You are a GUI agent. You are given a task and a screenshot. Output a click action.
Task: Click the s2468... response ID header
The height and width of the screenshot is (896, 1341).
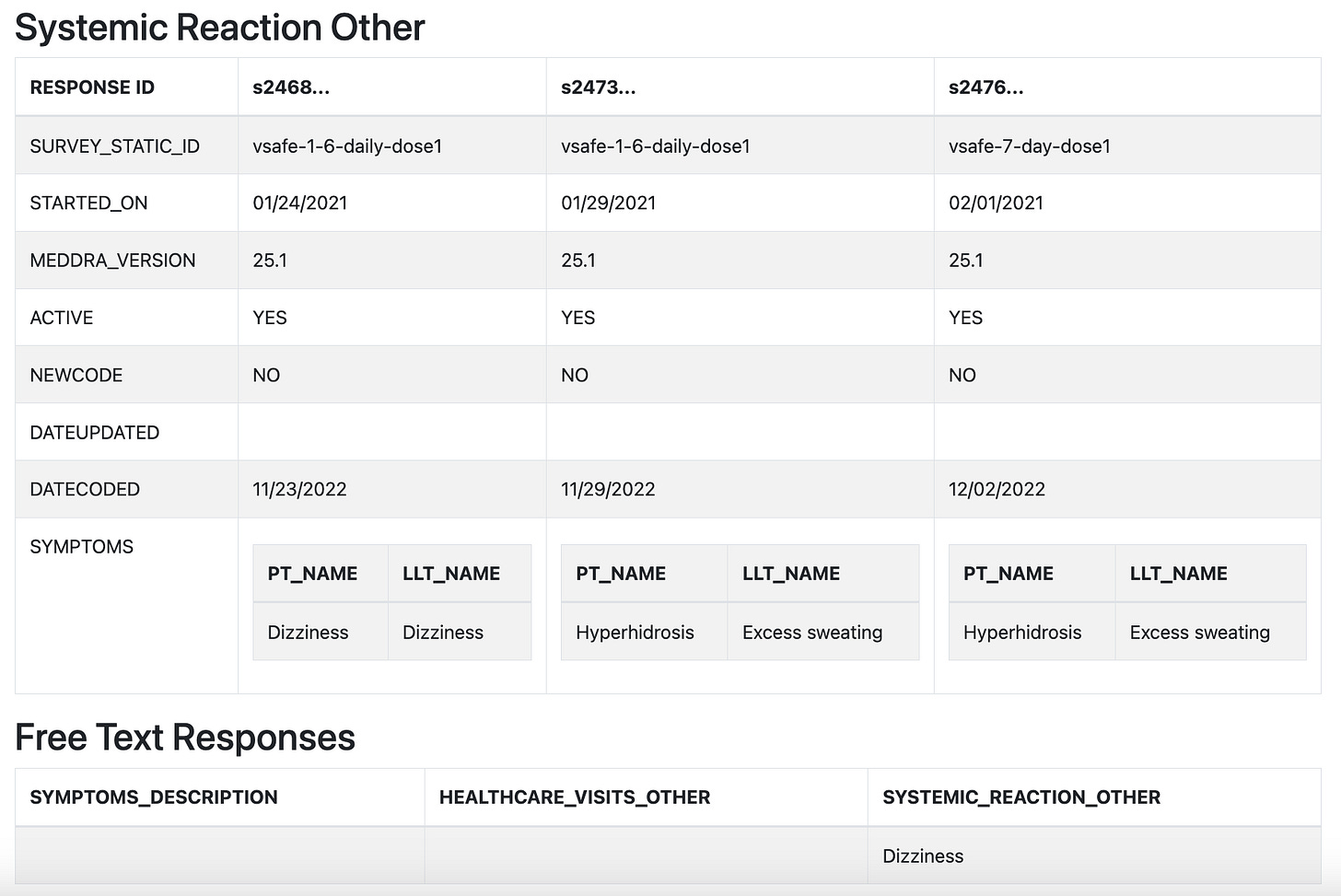[x=291, y=87]
